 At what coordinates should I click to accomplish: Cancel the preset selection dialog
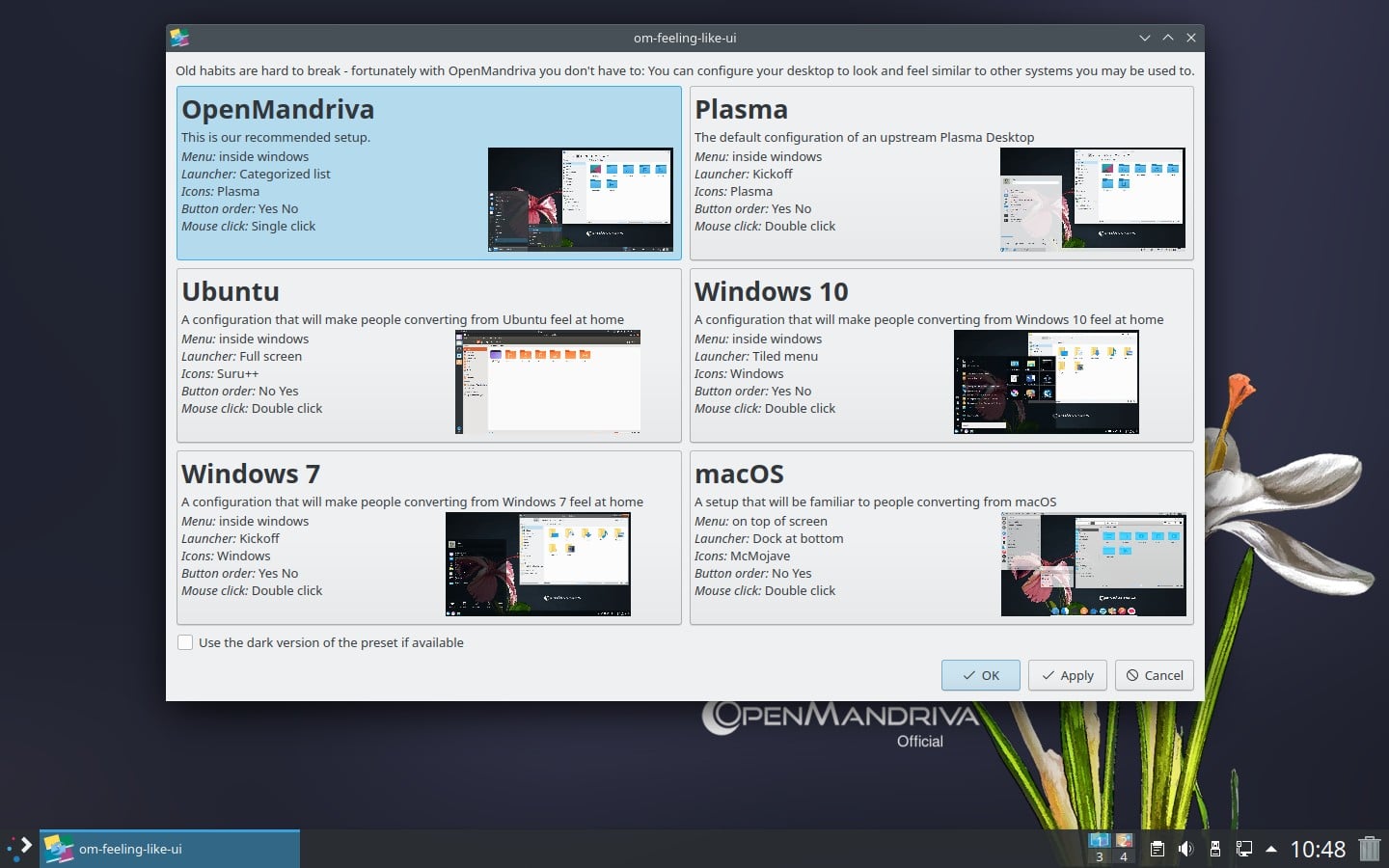click(1154, 675)
